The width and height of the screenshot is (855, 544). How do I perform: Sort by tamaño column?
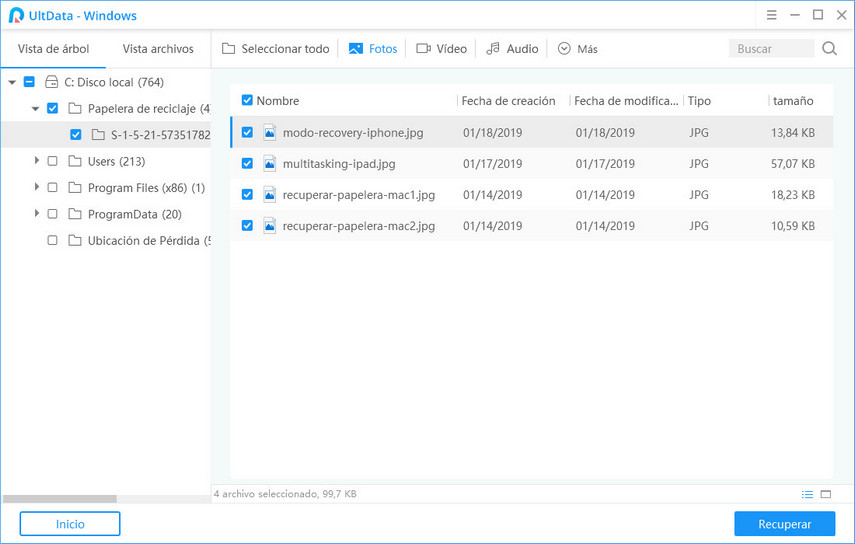tap(793, 101)
